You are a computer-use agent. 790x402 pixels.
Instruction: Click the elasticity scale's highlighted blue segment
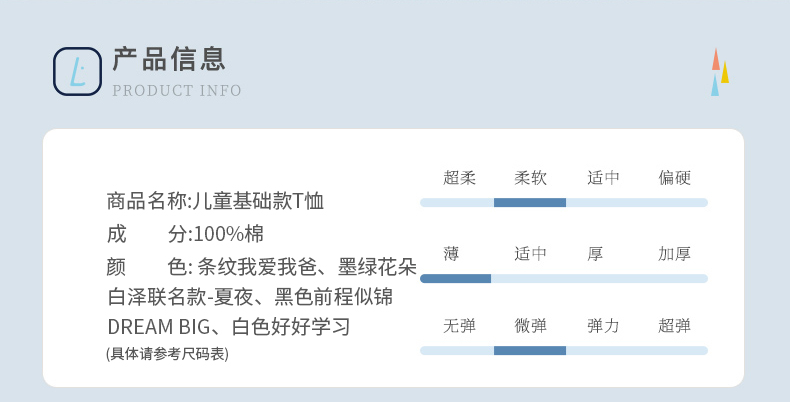coord(530,350)
